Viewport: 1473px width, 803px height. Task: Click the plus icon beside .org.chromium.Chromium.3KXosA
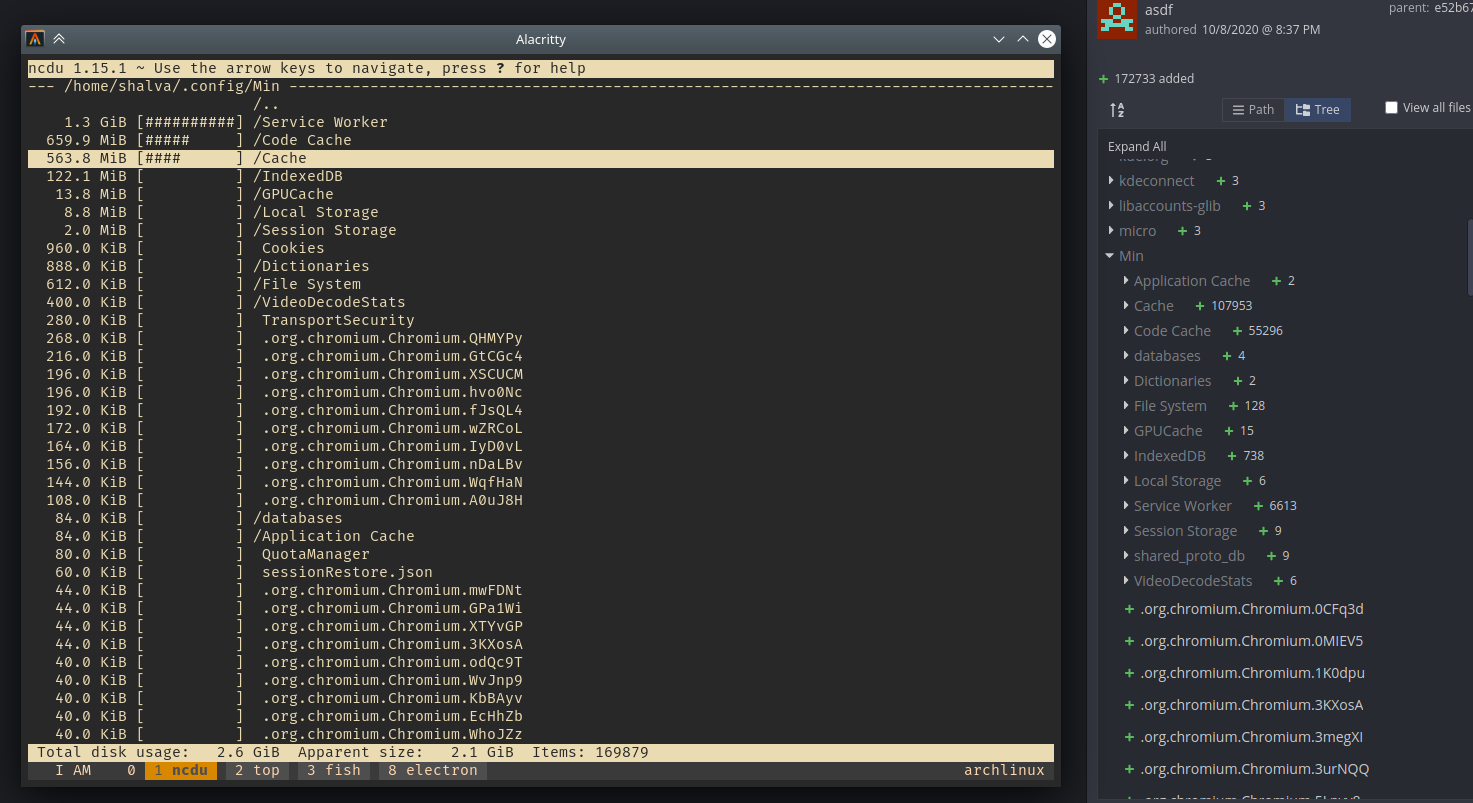[1128, 704]
